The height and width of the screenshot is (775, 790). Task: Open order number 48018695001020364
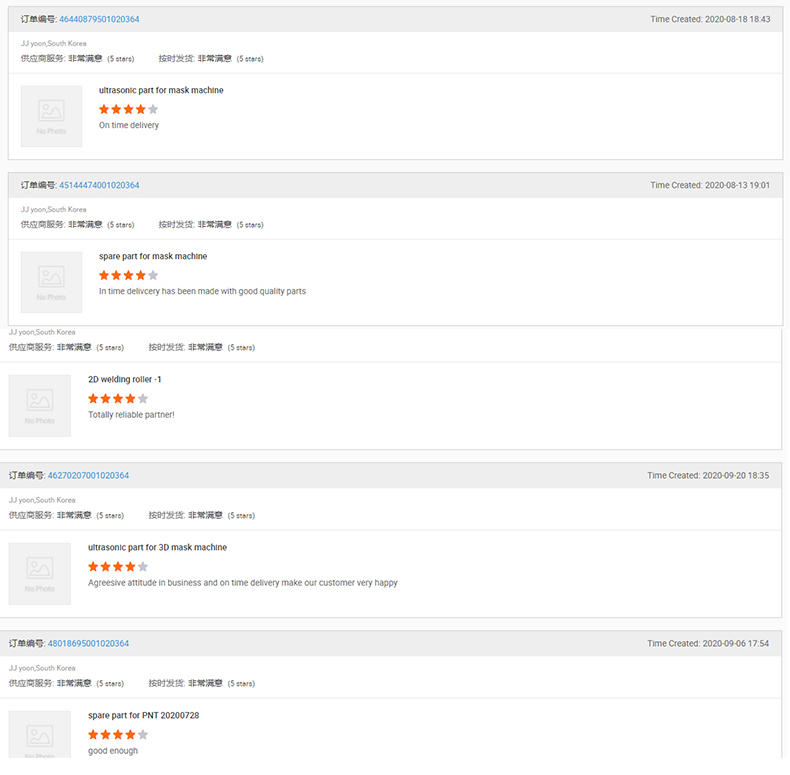point(88,643)
